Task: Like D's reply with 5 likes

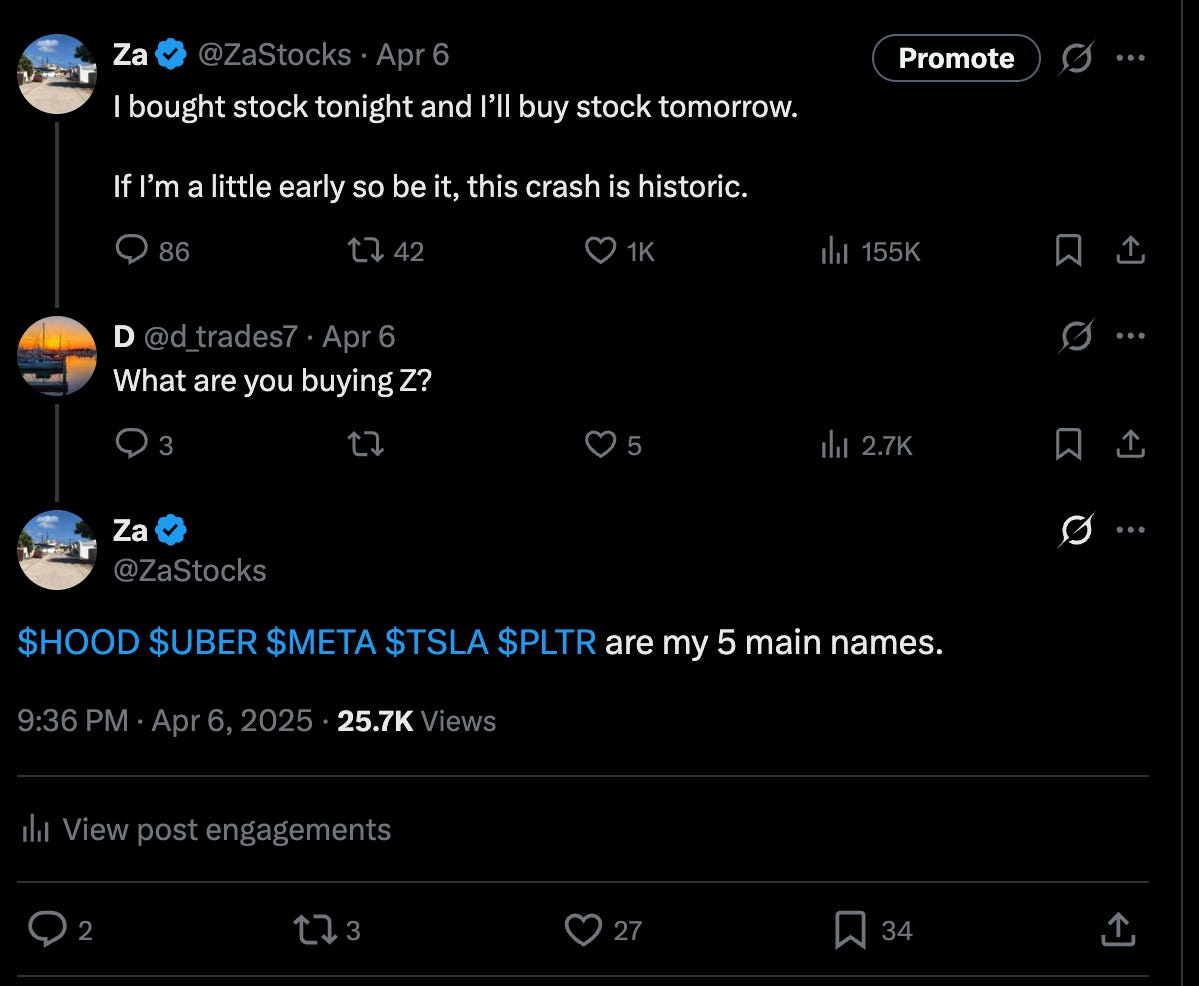Action: (600, 444)
